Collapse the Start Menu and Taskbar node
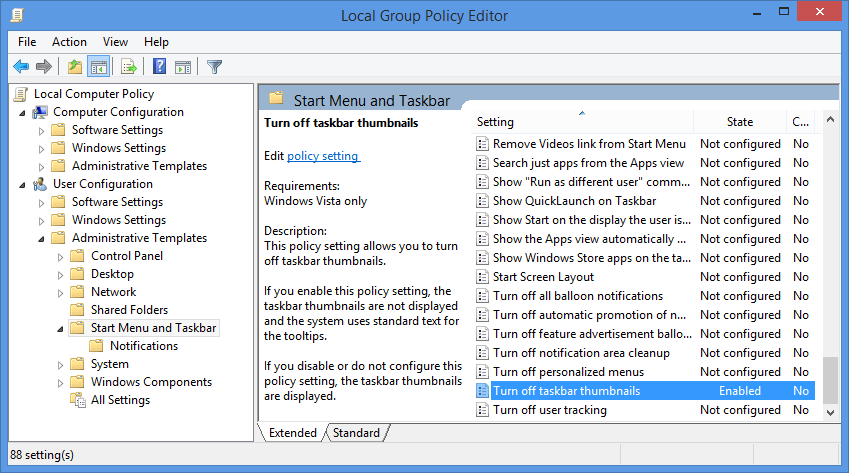This screenshot has height=473, width=849. click(x=60, y=328)
